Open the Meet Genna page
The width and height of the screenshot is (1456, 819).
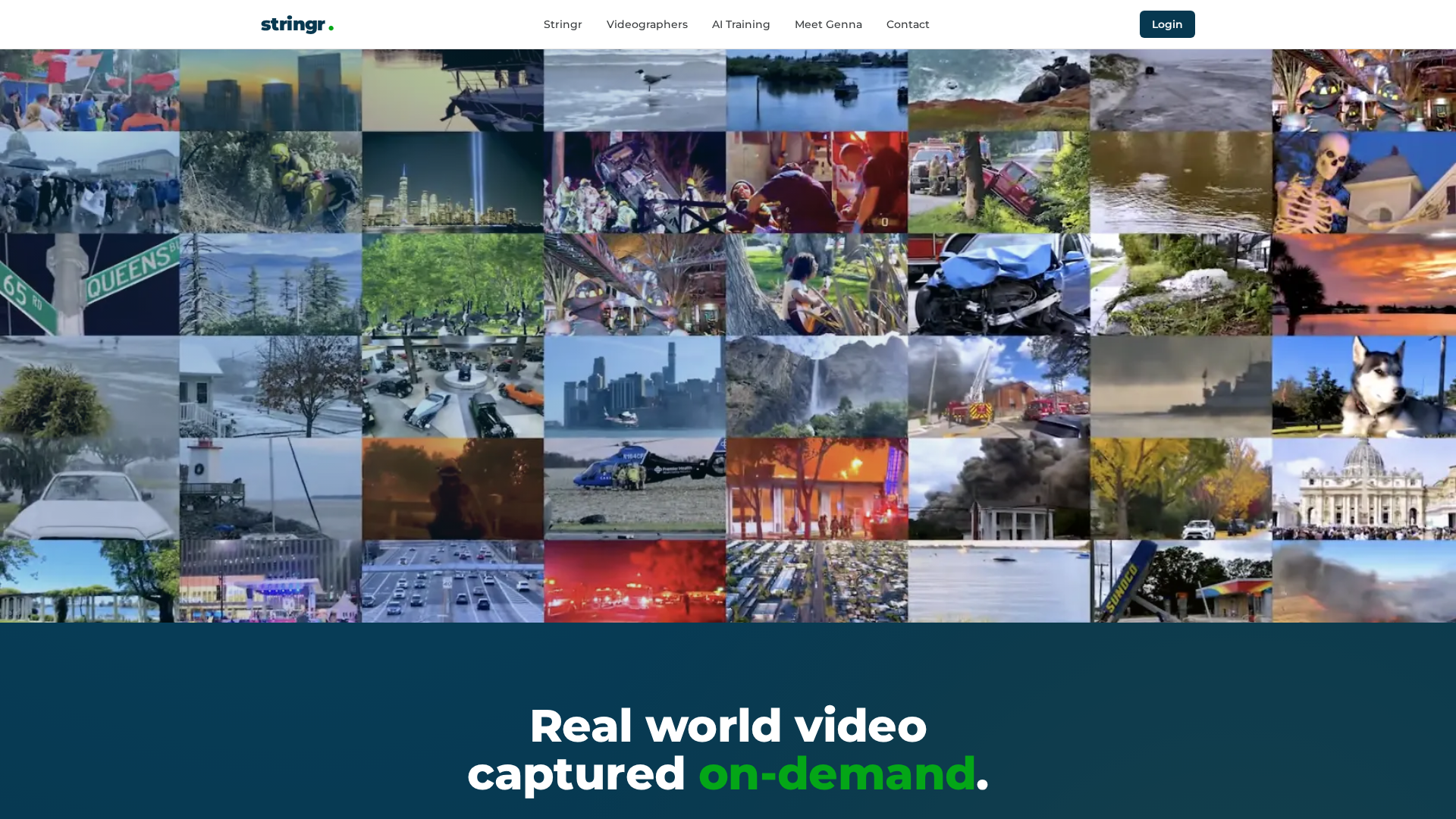coord(828,24)
